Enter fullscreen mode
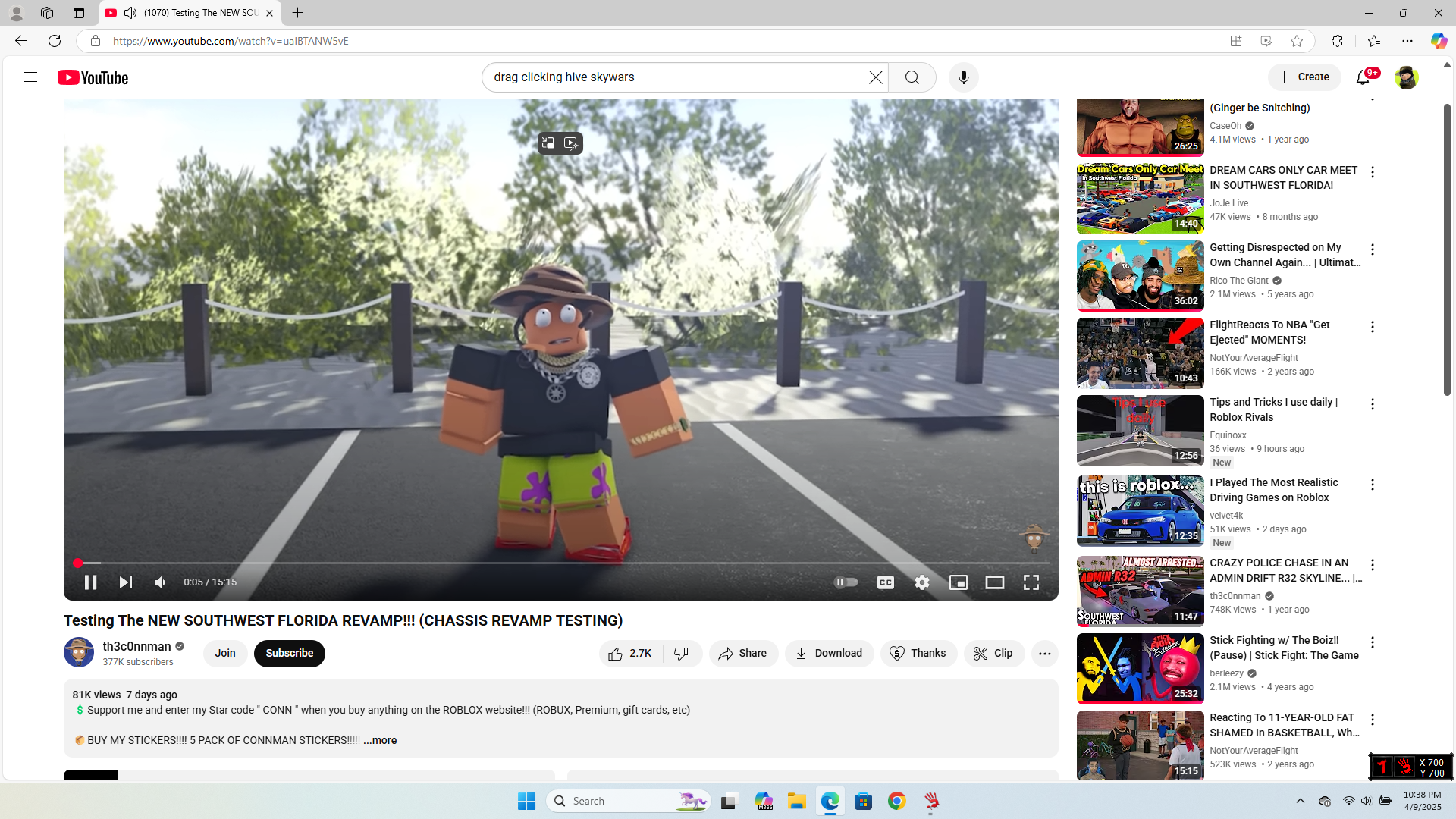The width and height of the screenshot is (1456, 819). point(1031,582)
